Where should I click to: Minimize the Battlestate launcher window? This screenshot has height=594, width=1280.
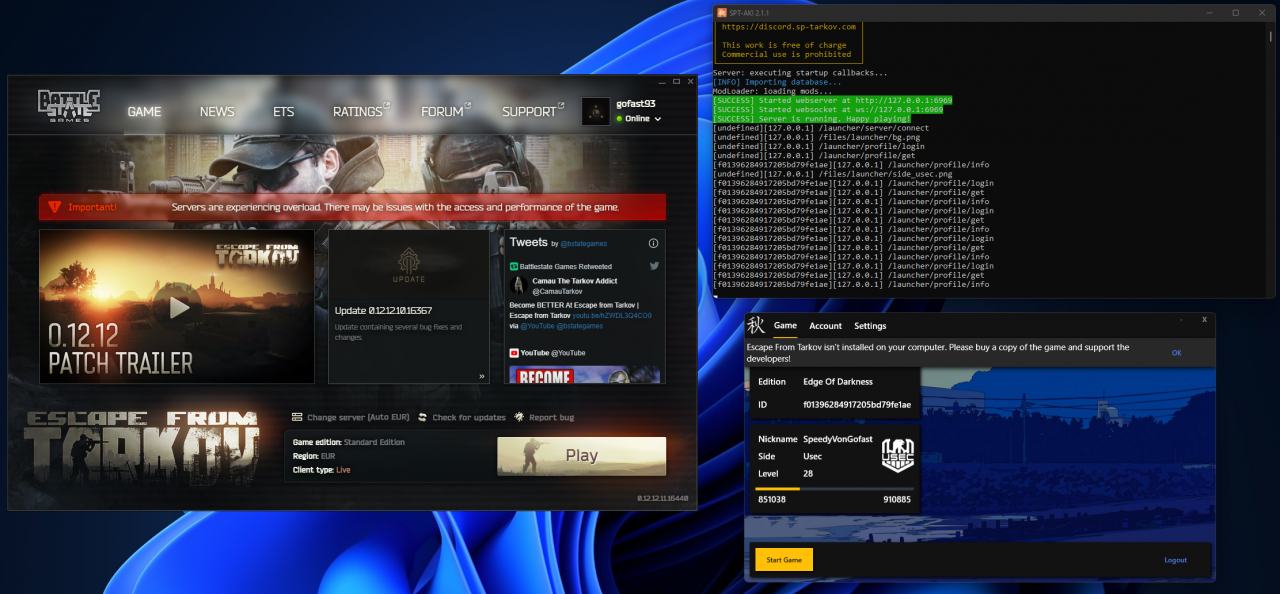point(660,82)
